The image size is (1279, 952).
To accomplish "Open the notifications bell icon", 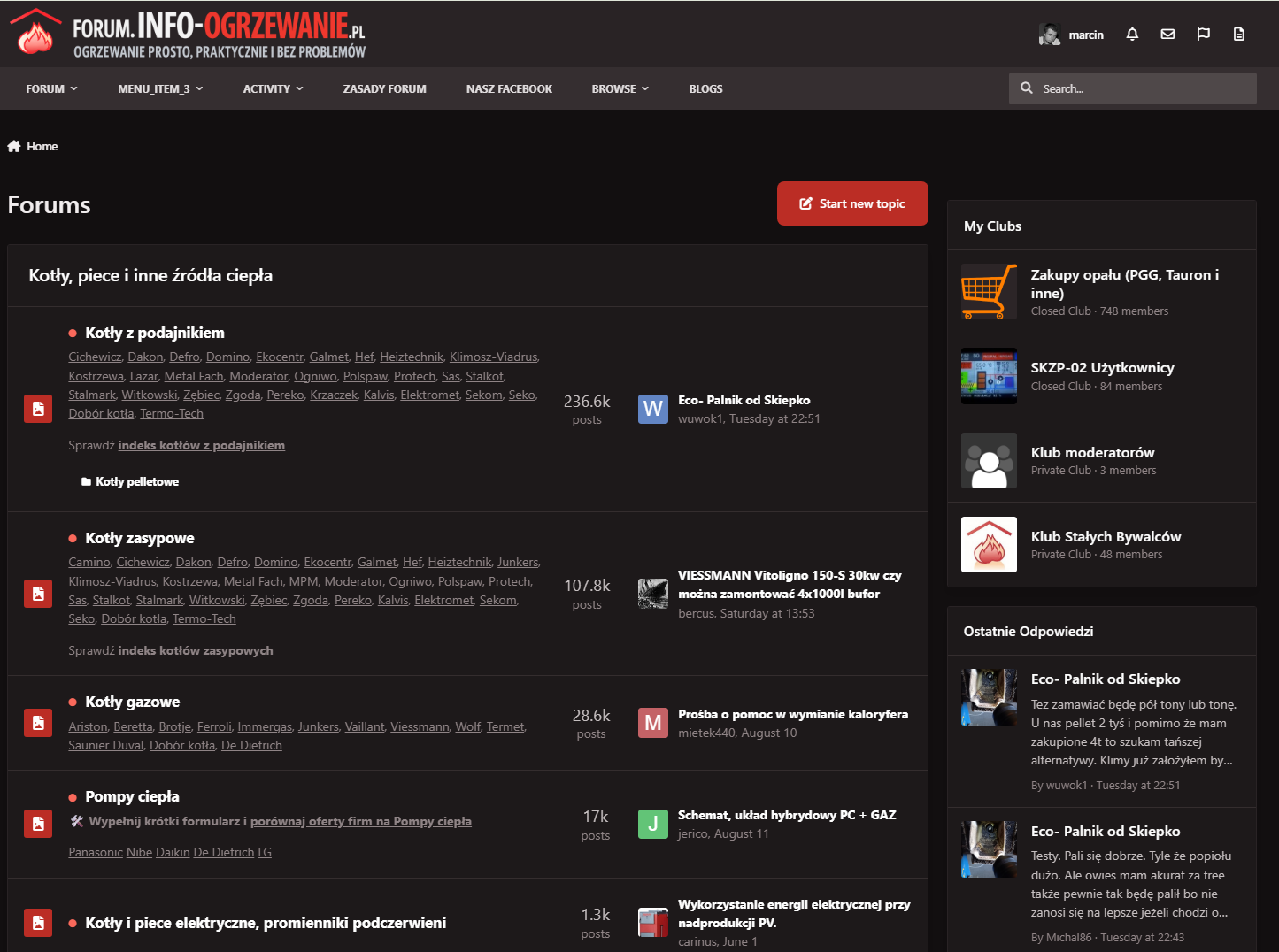I will click(x=1132, y=35).
